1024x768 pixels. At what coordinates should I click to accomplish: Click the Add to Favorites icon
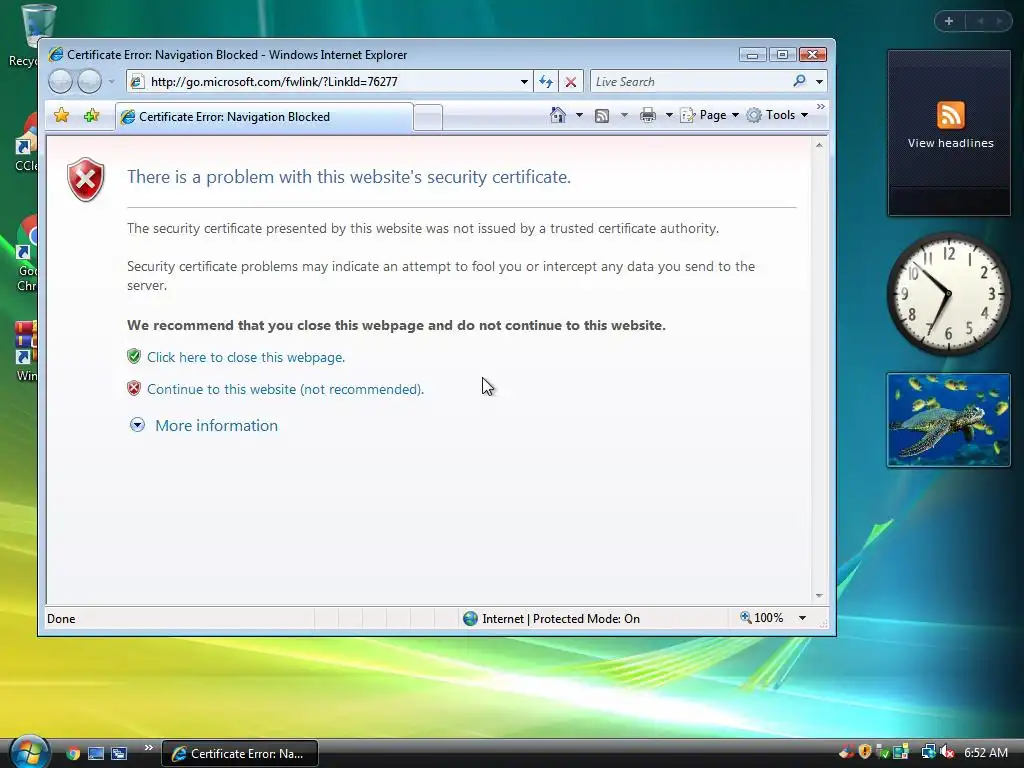(x=91, y=116)
